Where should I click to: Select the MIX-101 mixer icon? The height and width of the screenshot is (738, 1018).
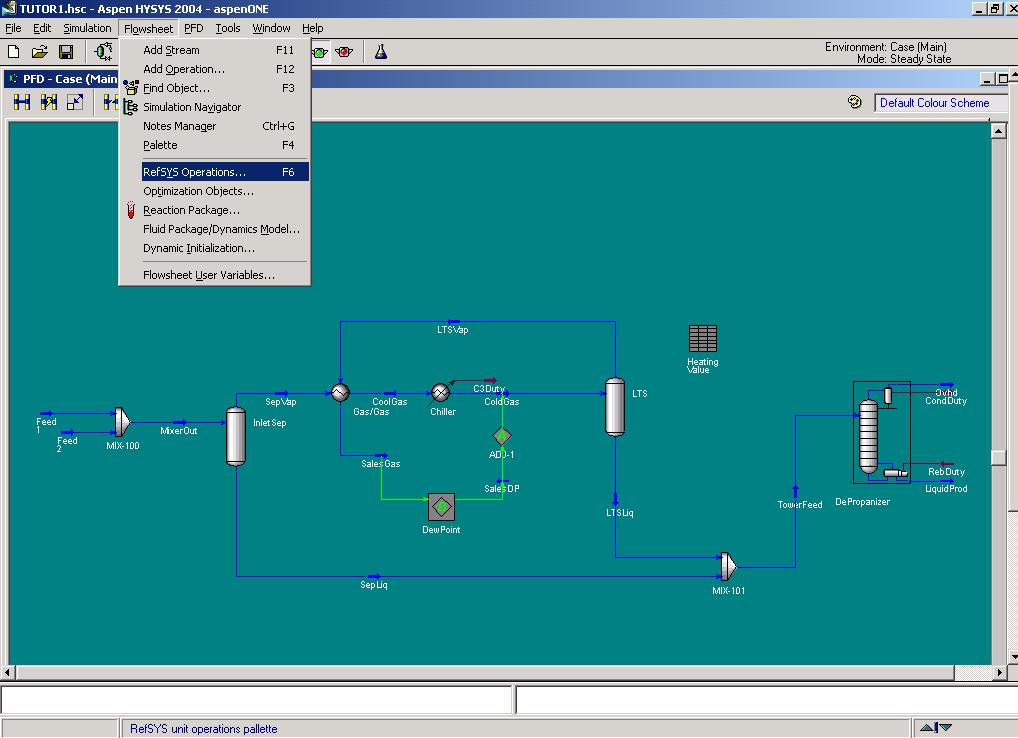click(x=729, y=567)
